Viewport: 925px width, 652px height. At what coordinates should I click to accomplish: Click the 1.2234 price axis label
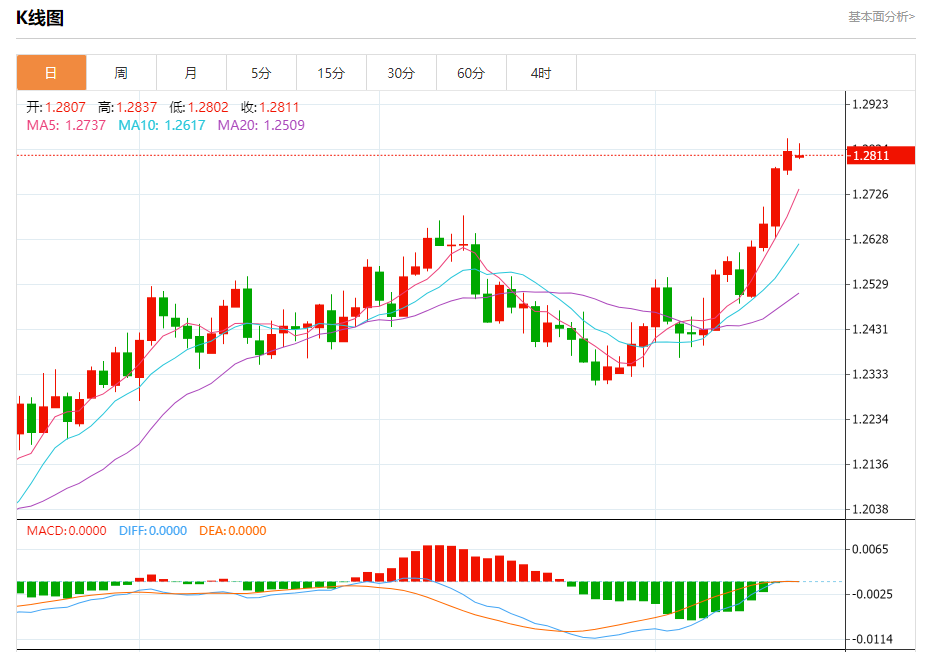(x=870, y=419)
